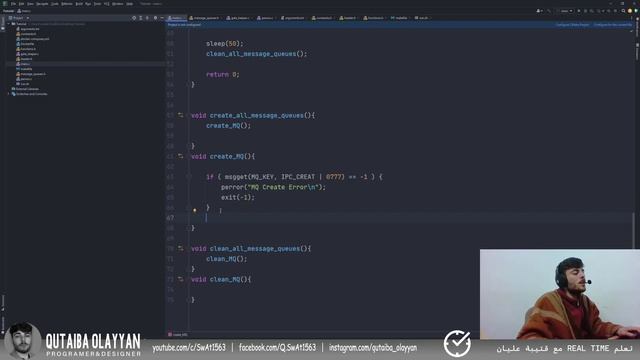Click the locate opened file target icon
The image size is (640, 360).
(x=134, y=18)
